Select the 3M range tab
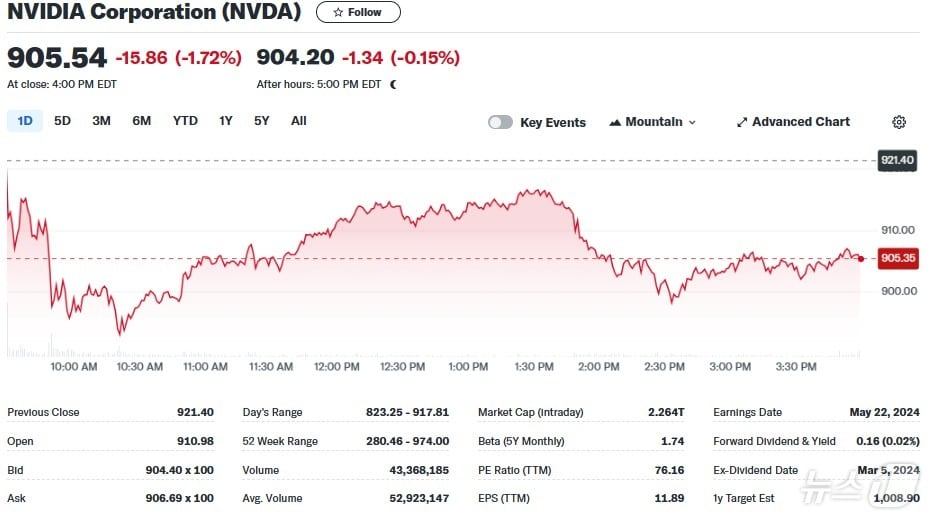This screenshot has width=930, height=520. point(101,121)
